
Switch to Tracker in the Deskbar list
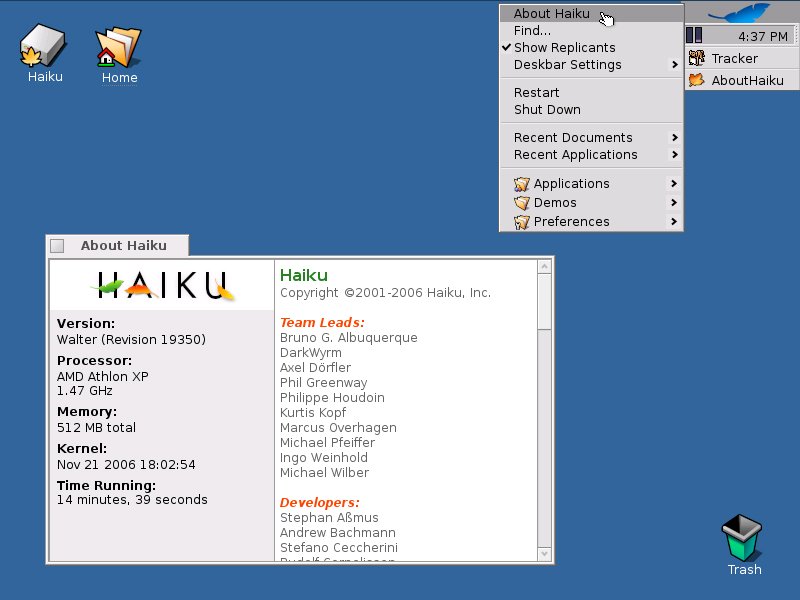[x=742, y=58]
